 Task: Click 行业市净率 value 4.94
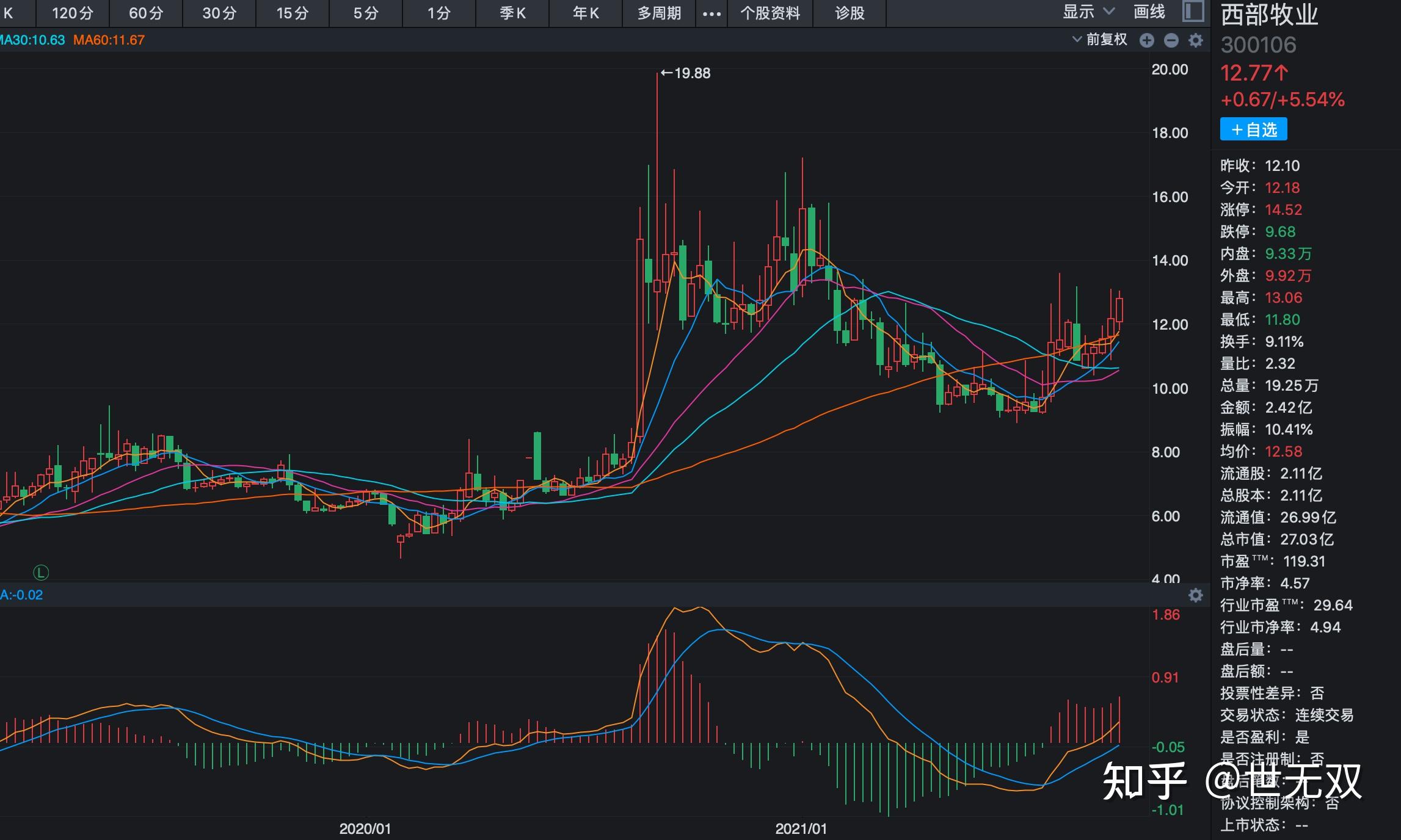tap(1325, 627)
